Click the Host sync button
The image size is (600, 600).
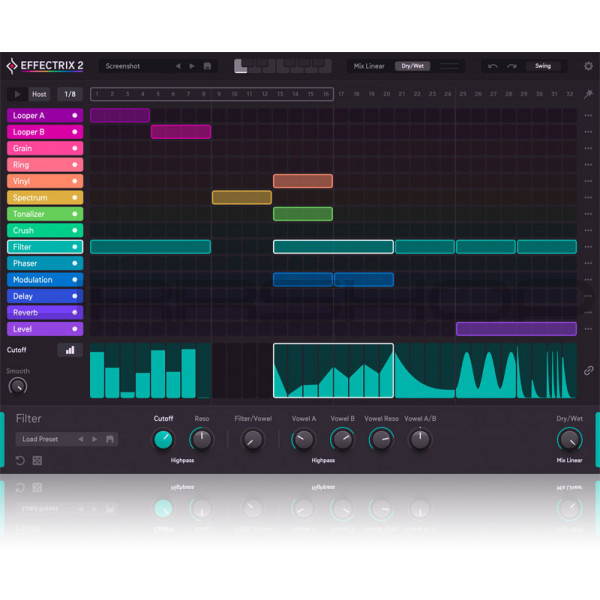(x=39, y=94)
